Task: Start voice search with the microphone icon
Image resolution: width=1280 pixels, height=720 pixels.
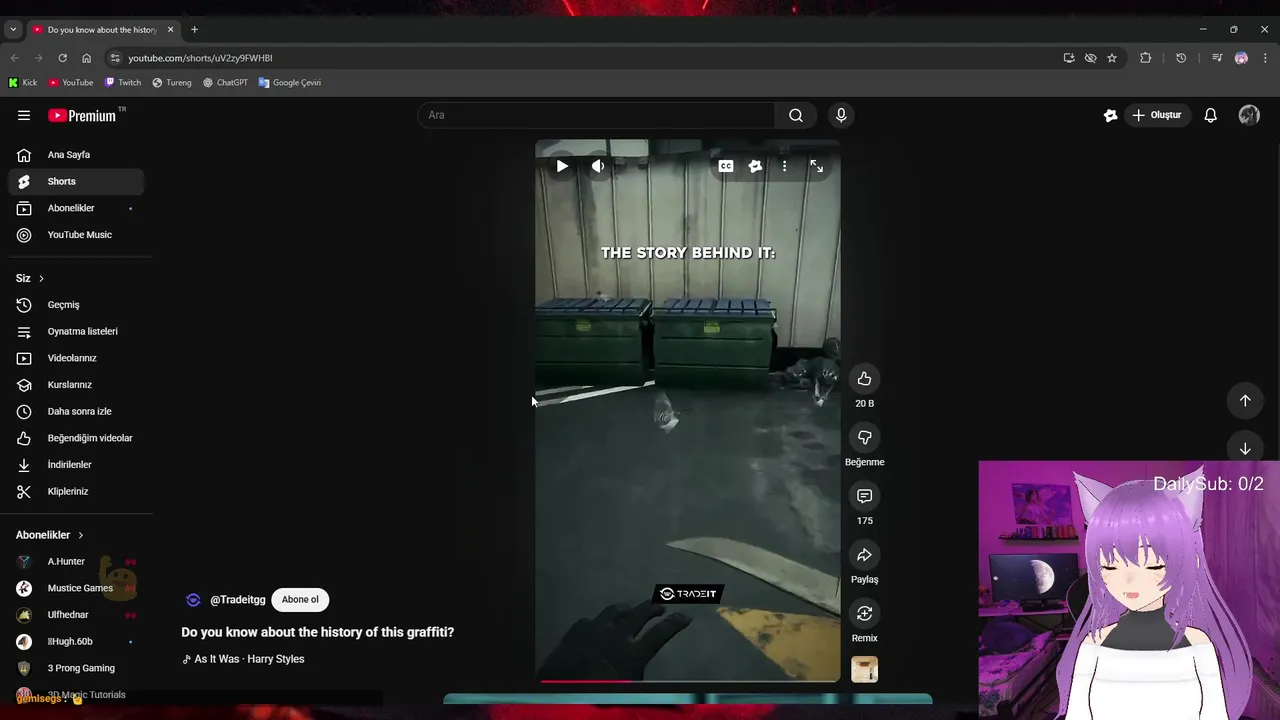Action: [x=841, y=115]
